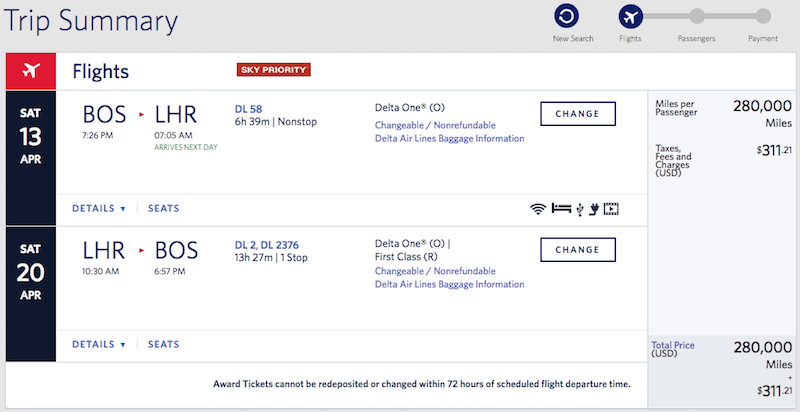Click the red airplane Flights header icon
This screenshot has height=412, width=800.
(31, 71)
